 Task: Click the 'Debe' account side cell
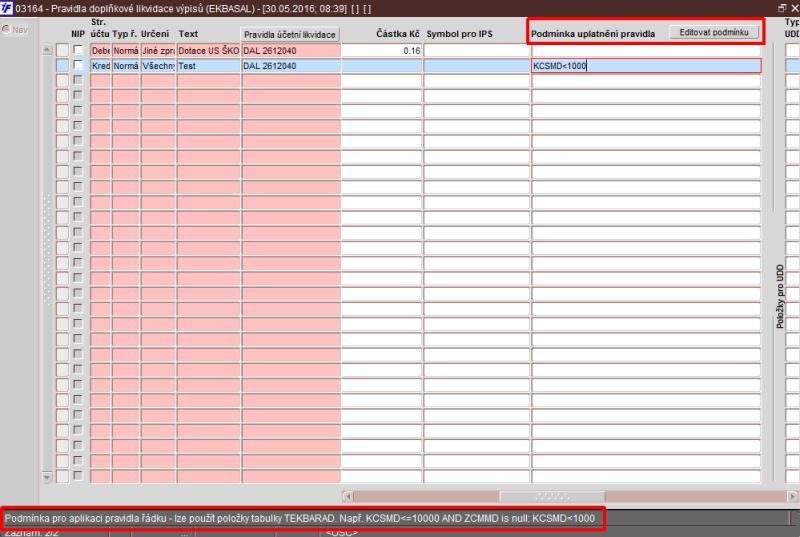coord(101,50)
